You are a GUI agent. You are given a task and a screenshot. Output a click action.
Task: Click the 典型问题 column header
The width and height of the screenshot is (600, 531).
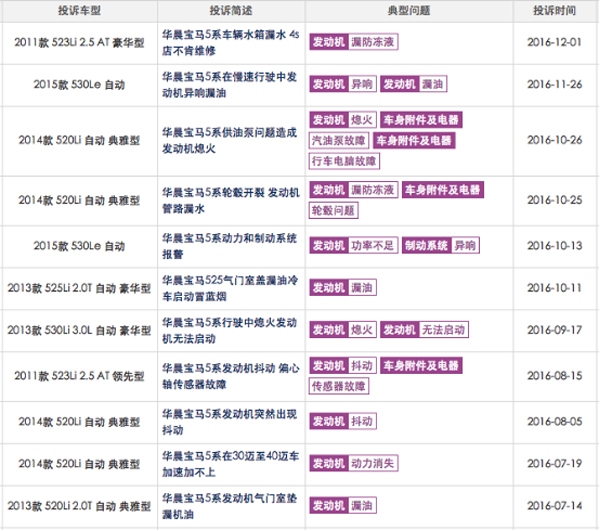pos(409,10)
